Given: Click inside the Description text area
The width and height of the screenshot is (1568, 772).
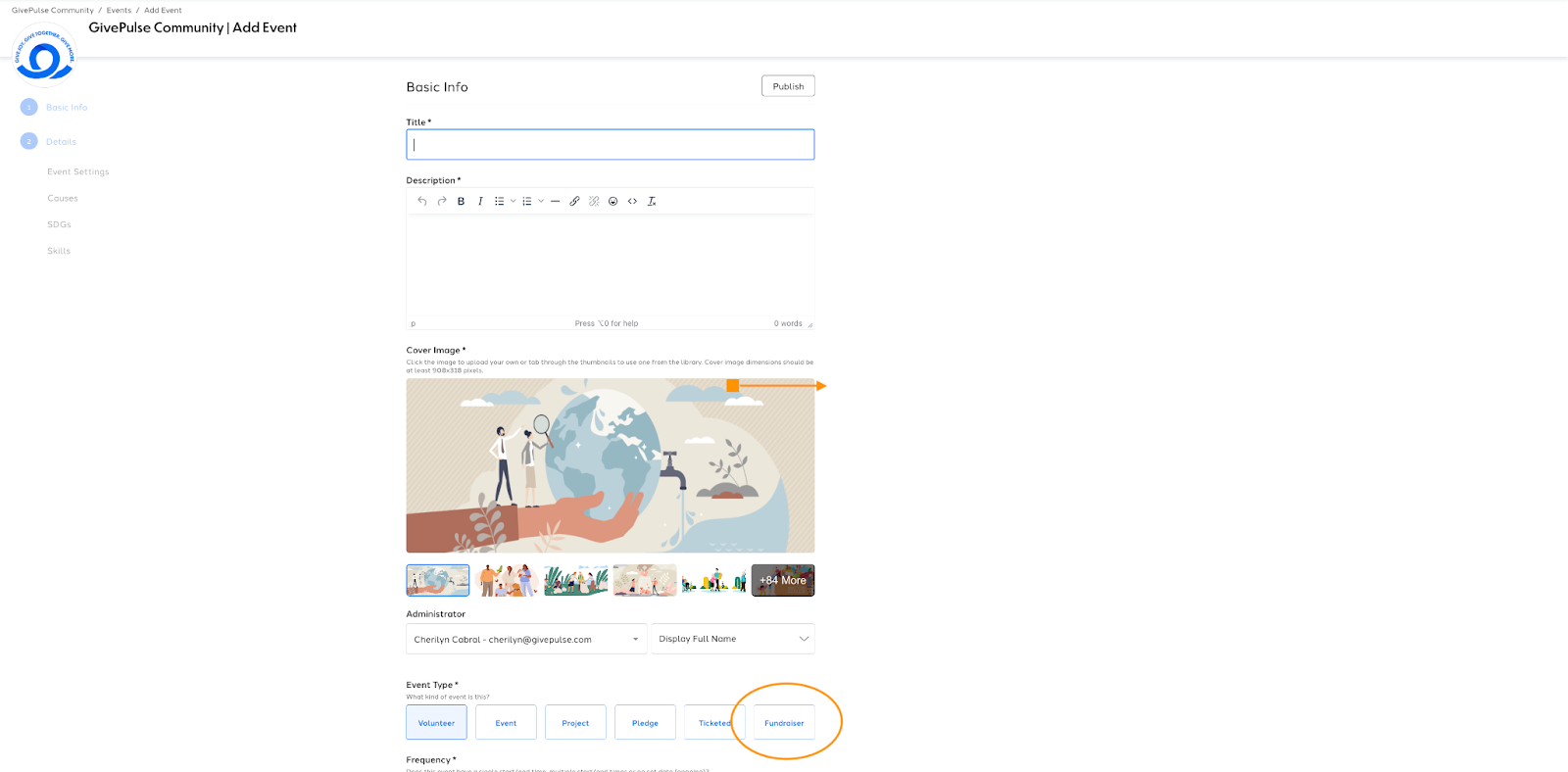Looking at the screenshot, I should click(611, 265).
